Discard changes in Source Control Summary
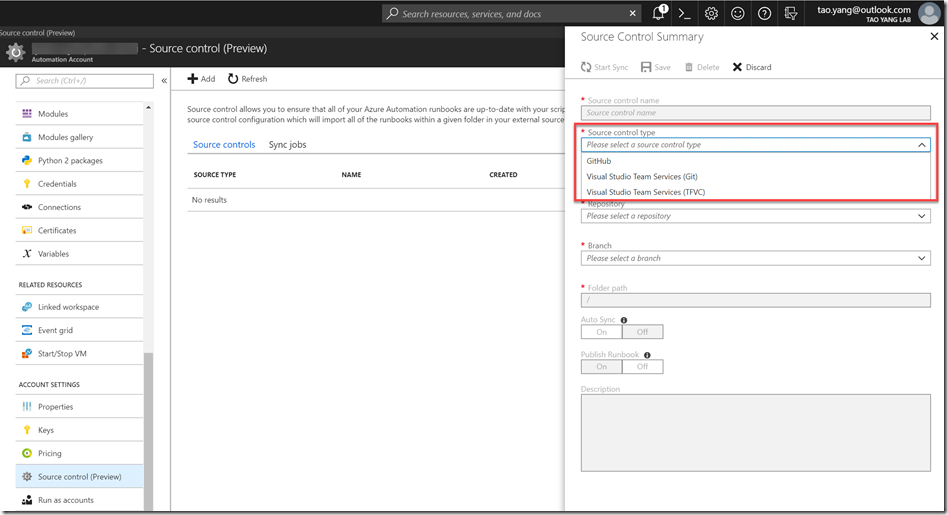The image size is (948, 515). tap(752, 67)
